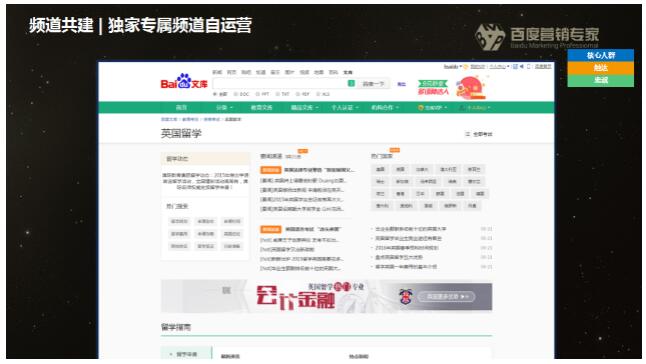This screenshot has height=364, width=646.
Task: Click the Baidu Marketing Professional logo
Action: tap(537, 37)
